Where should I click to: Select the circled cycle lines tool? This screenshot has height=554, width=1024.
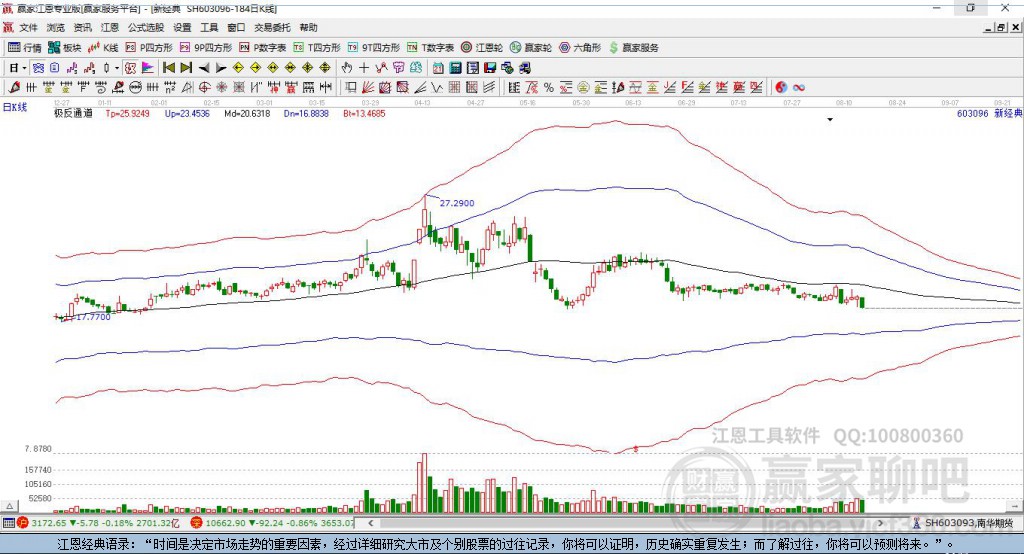pos(135,88)
